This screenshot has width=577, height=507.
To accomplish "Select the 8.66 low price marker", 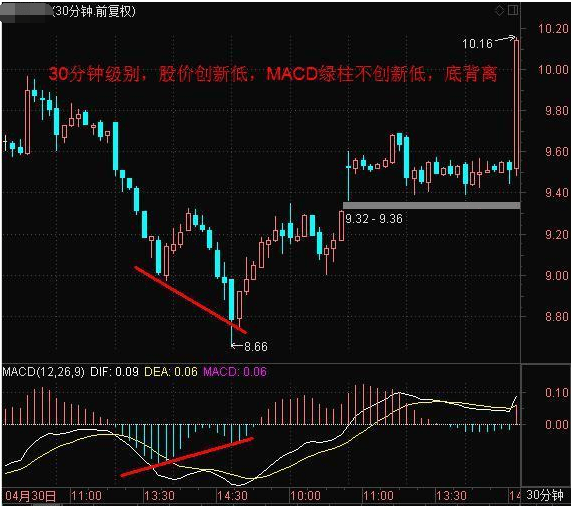I will click(256, 347).
